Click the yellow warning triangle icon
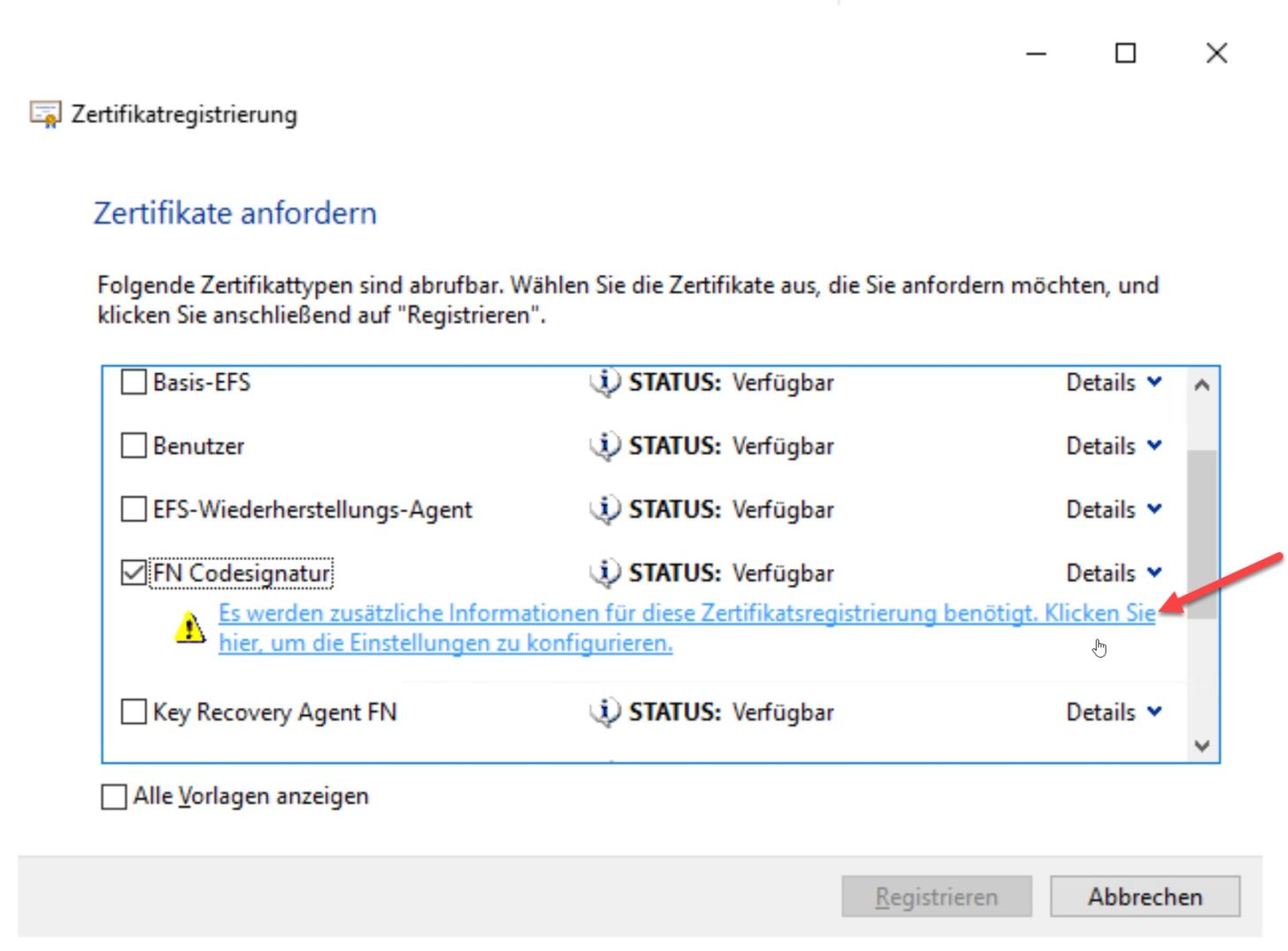The width and height of the screenshot is (1288, 951). pos(190,627)
